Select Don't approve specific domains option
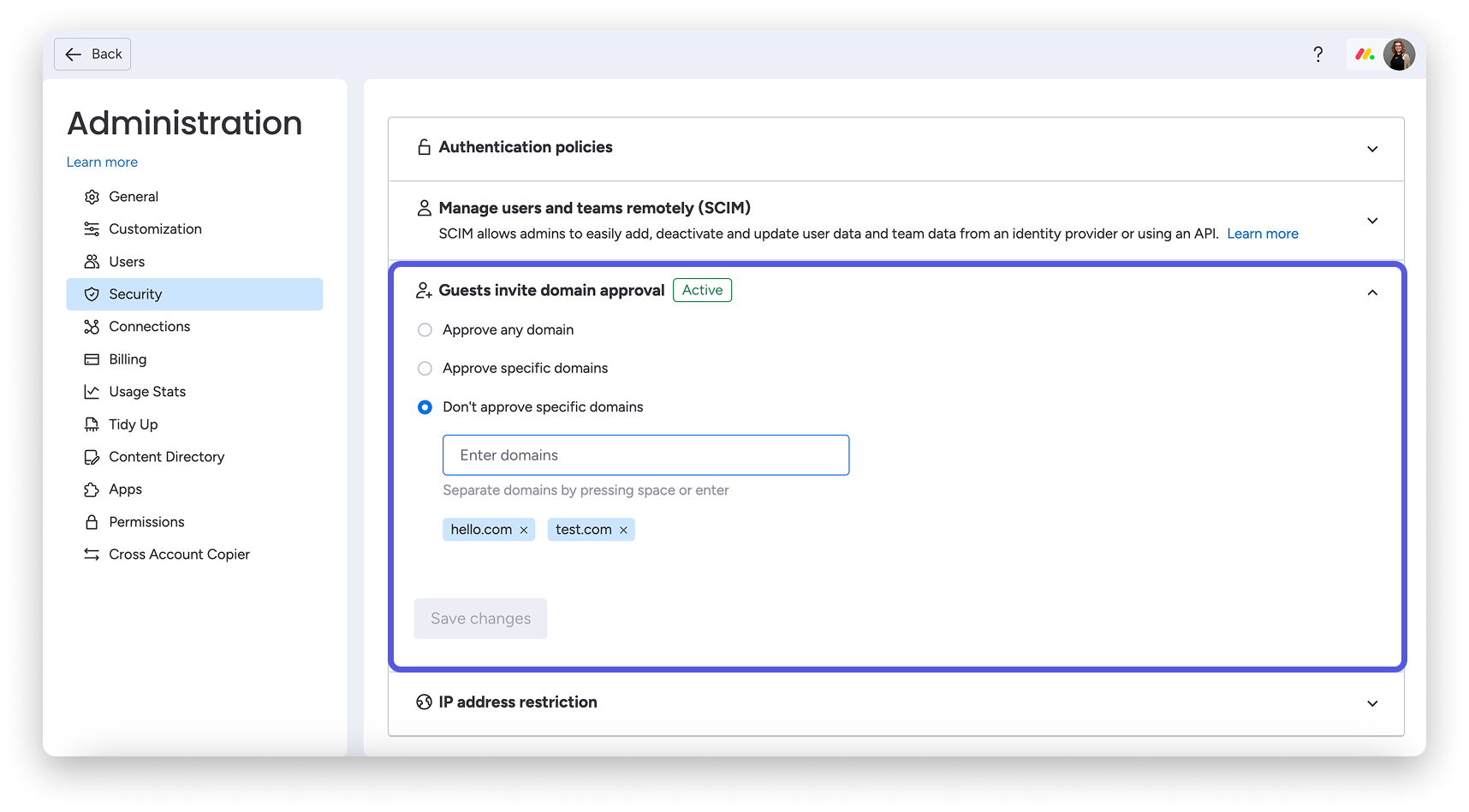This screenshot has height=812, width=1469. [425, 407]
